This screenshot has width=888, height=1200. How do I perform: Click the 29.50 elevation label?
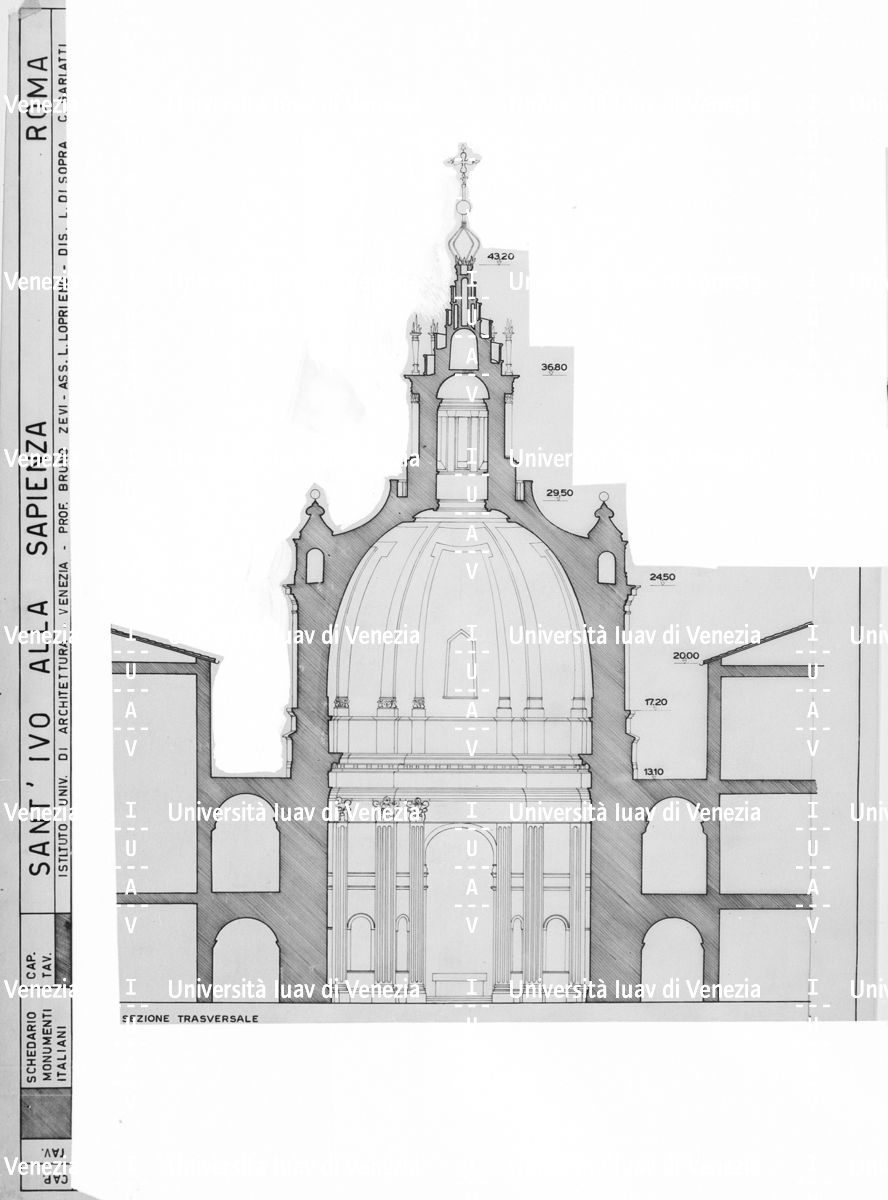click(559, 492)
